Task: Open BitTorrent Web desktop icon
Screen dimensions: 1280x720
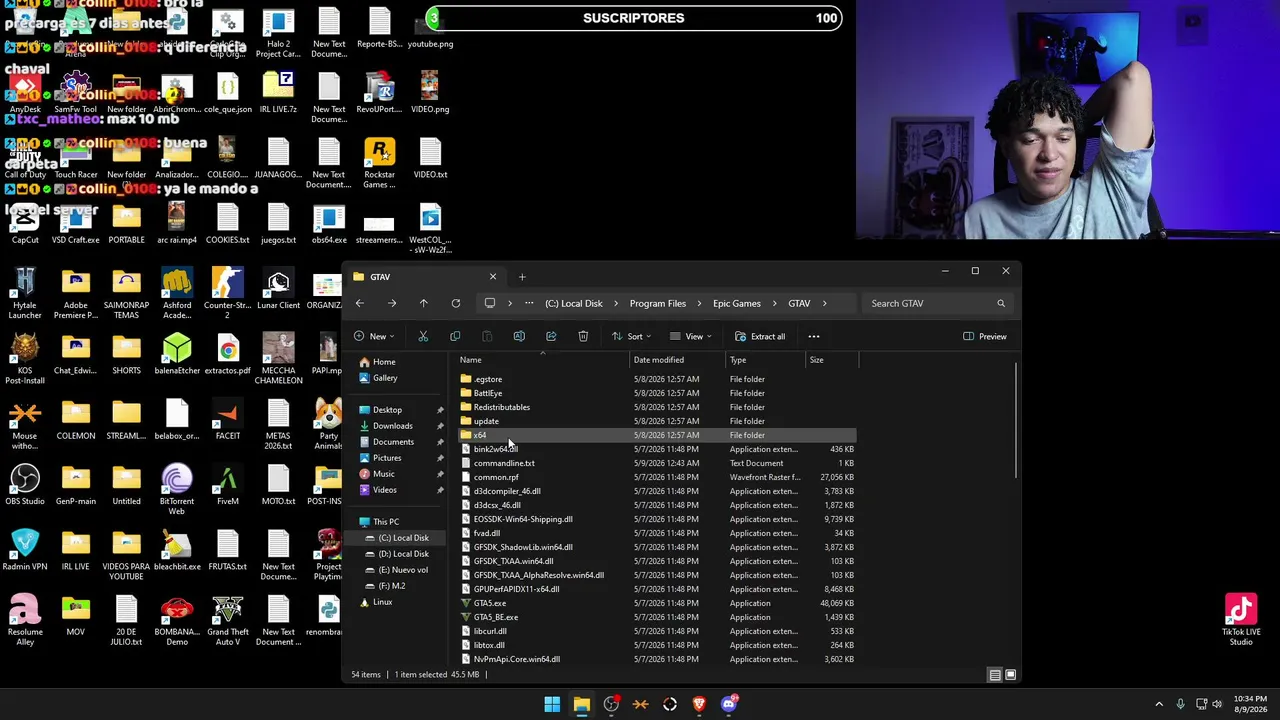Action: click(x=177, y=489)
